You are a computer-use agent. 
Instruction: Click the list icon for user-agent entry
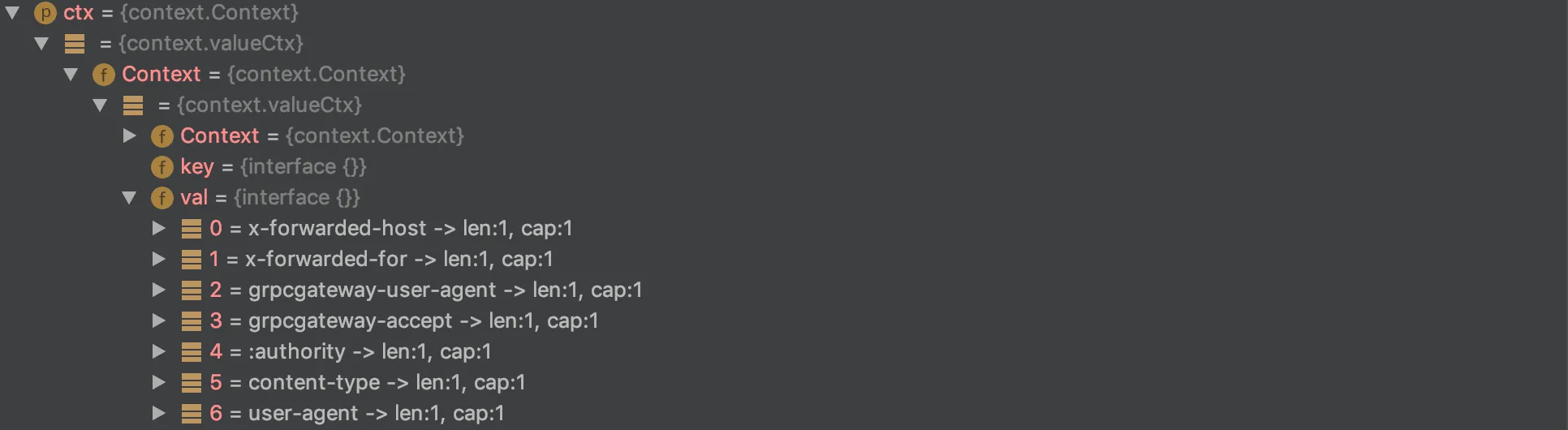192,414
